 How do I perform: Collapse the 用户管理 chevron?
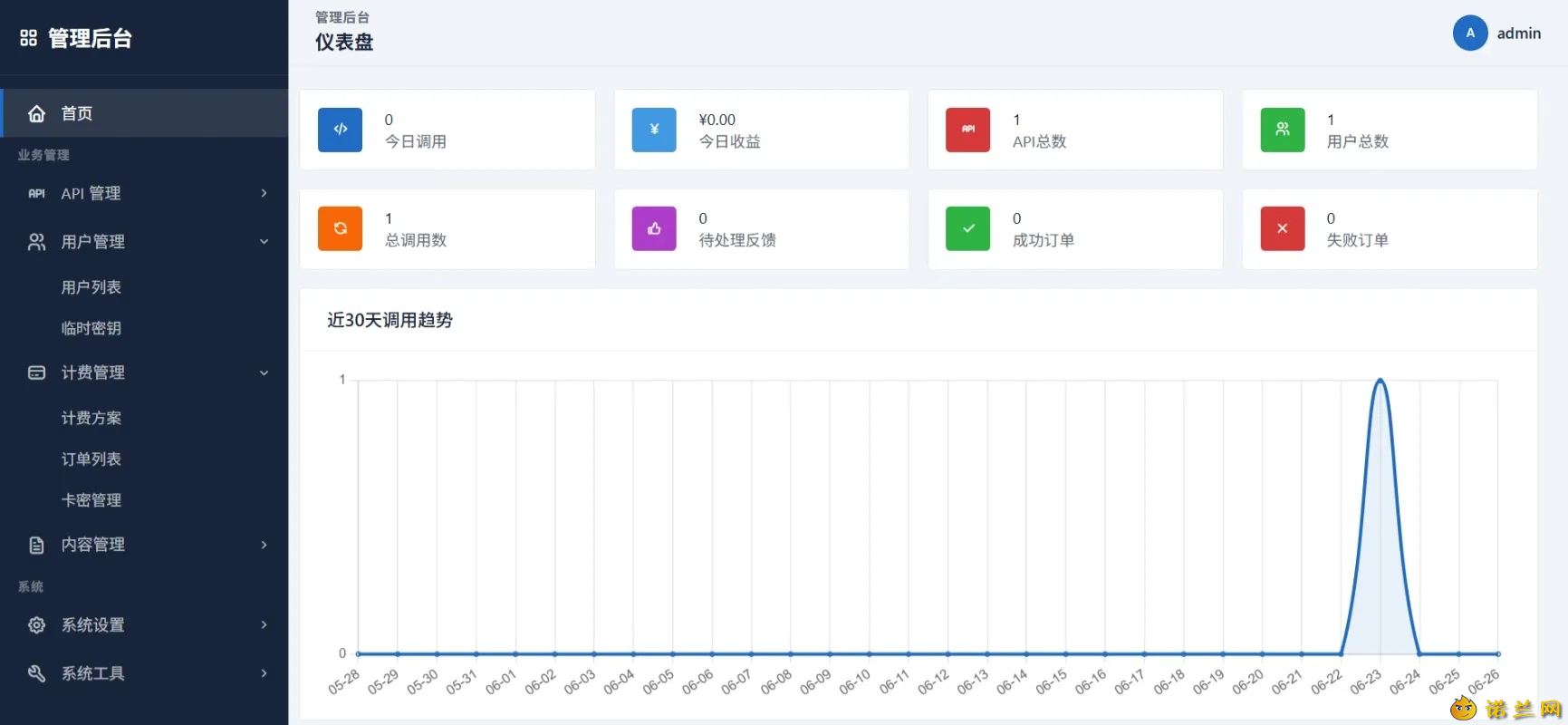pyautogui.click(x=264, y=242)
